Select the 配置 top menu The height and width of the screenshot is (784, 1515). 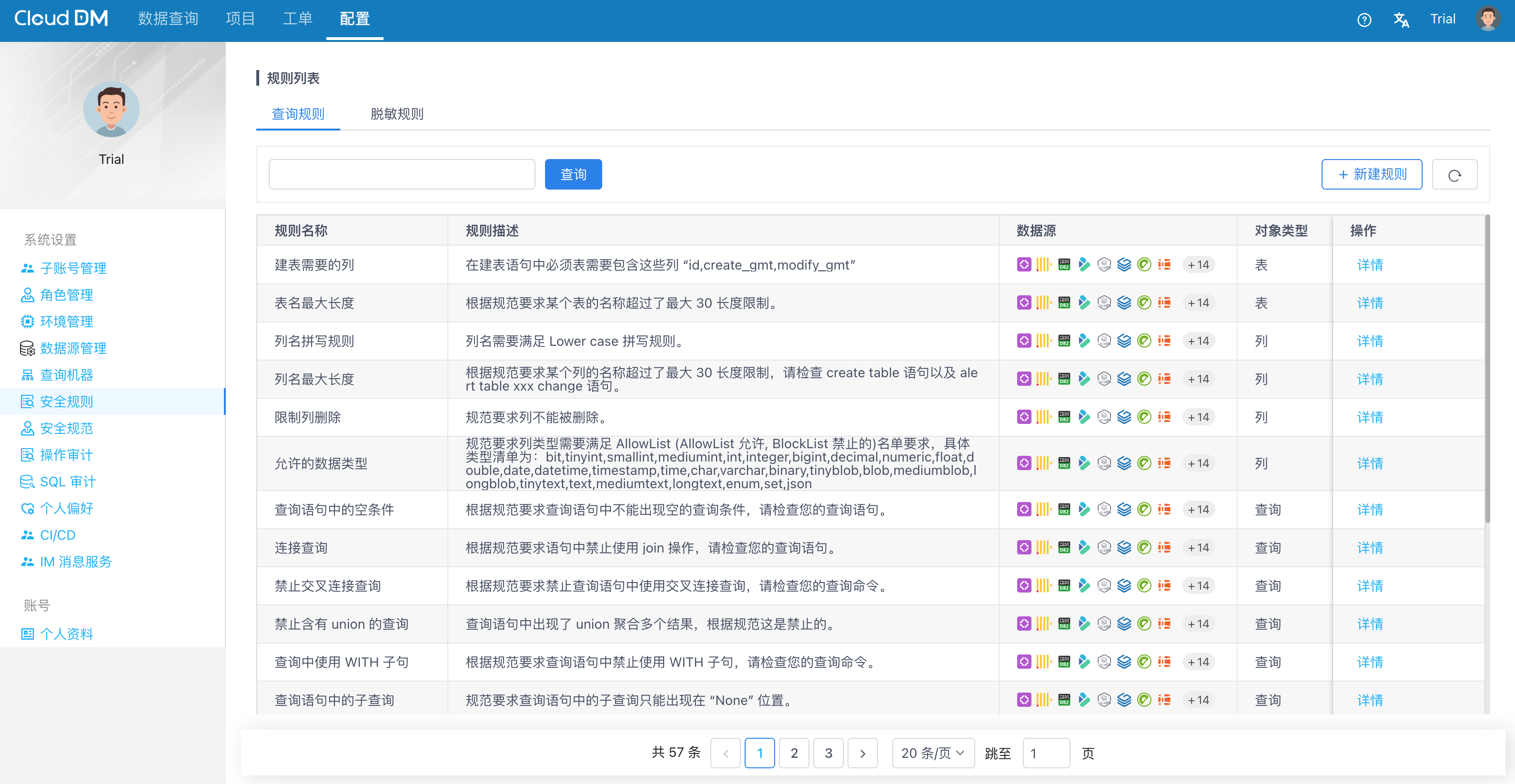coord(354,19)
